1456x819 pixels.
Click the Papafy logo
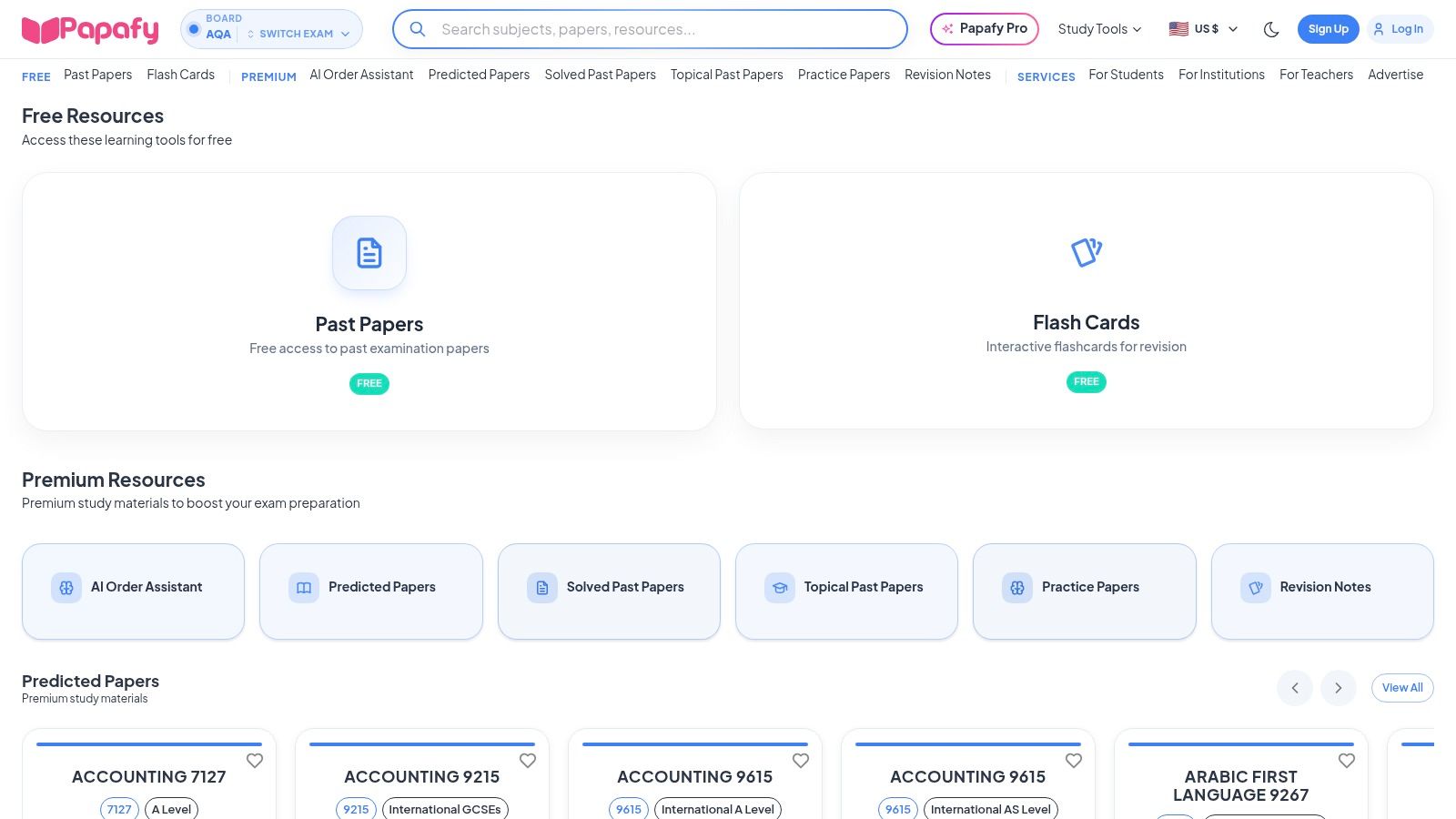pyautogui.click(x=90, y=30)
